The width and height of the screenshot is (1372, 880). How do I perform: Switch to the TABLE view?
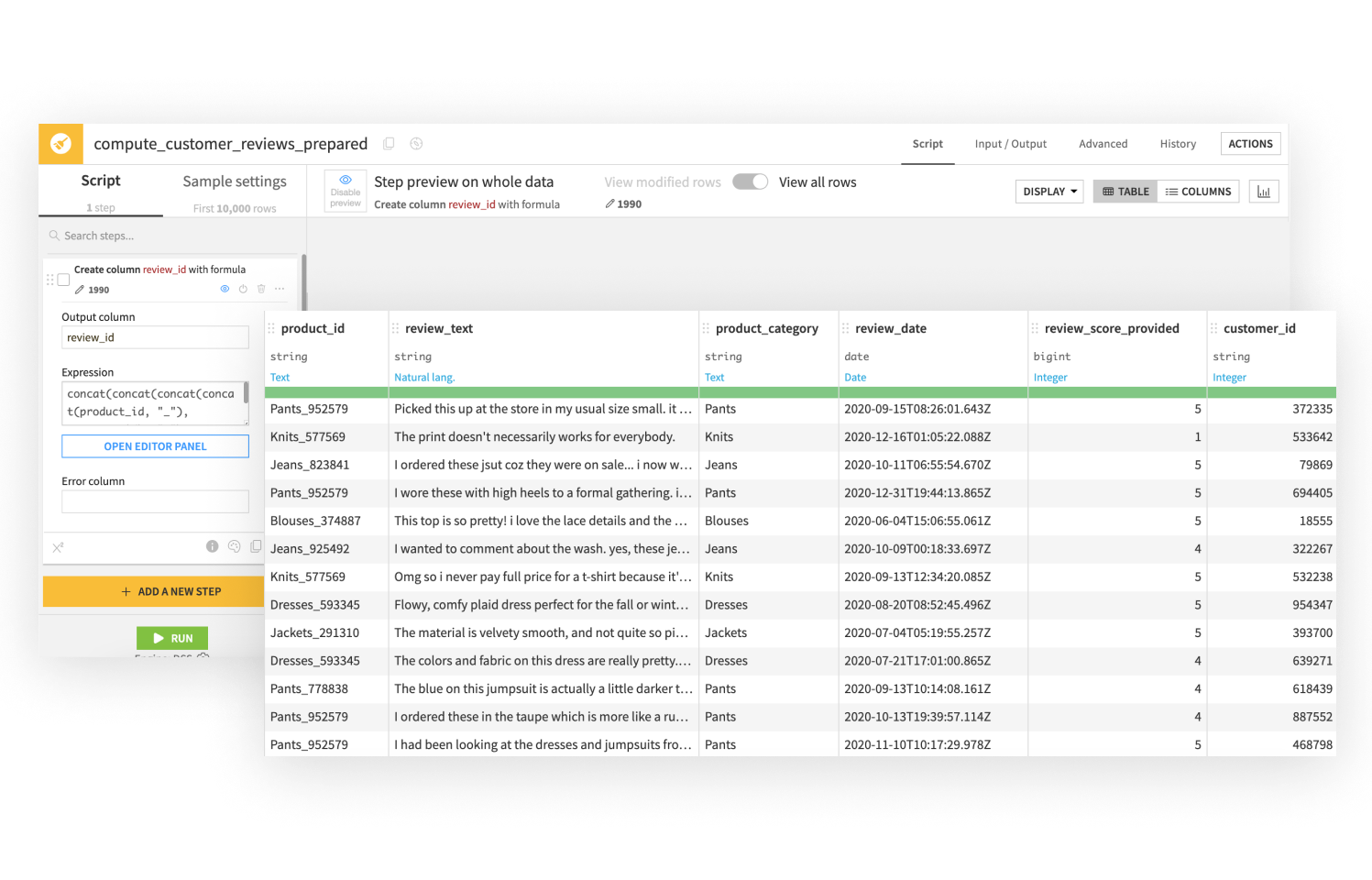coord(1125,192)
